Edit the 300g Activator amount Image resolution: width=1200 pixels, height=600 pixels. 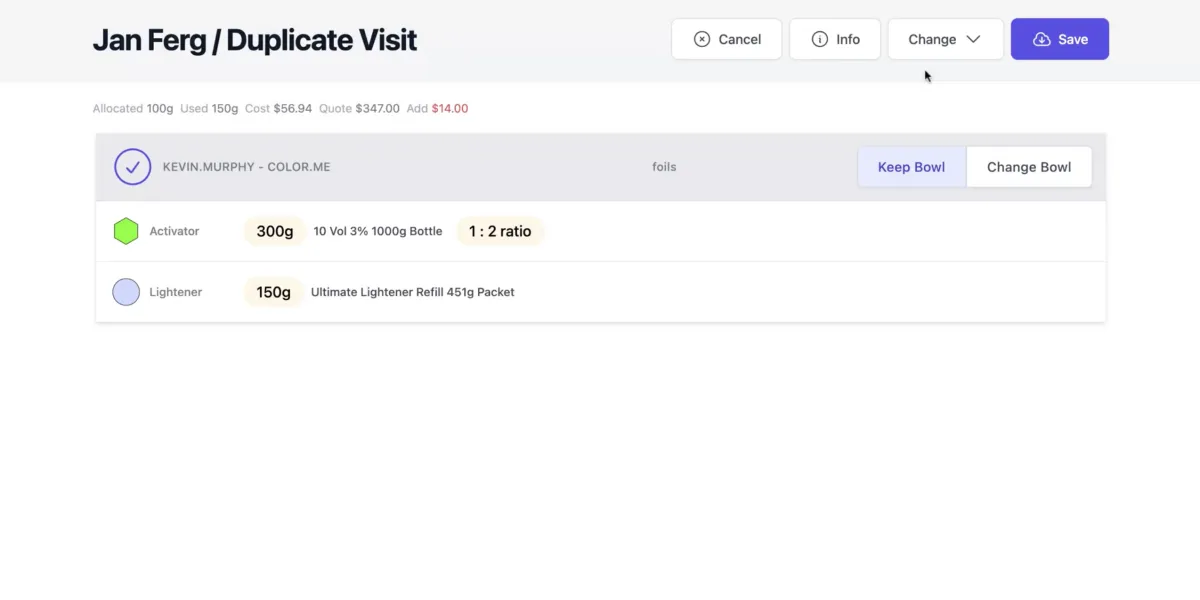274,231
